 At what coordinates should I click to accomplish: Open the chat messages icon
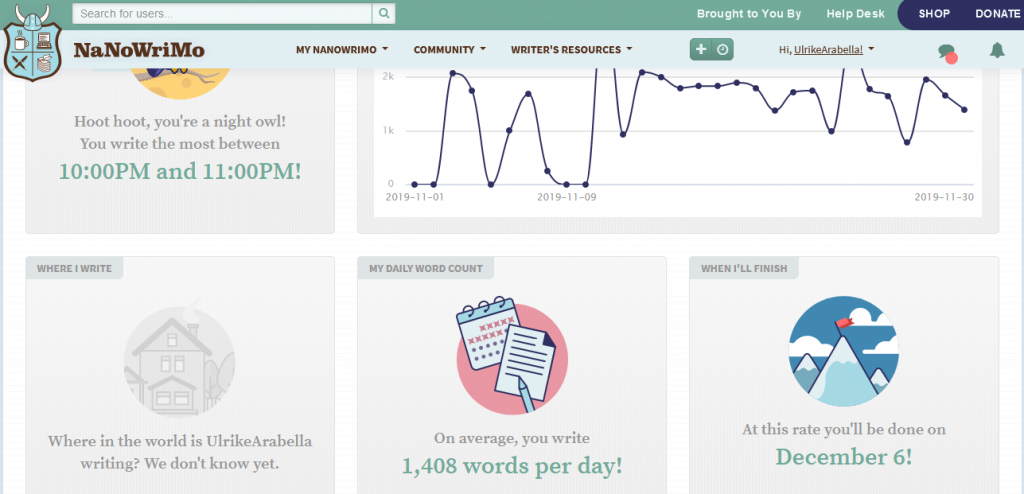pyautogui.click(x=947, y=51)
